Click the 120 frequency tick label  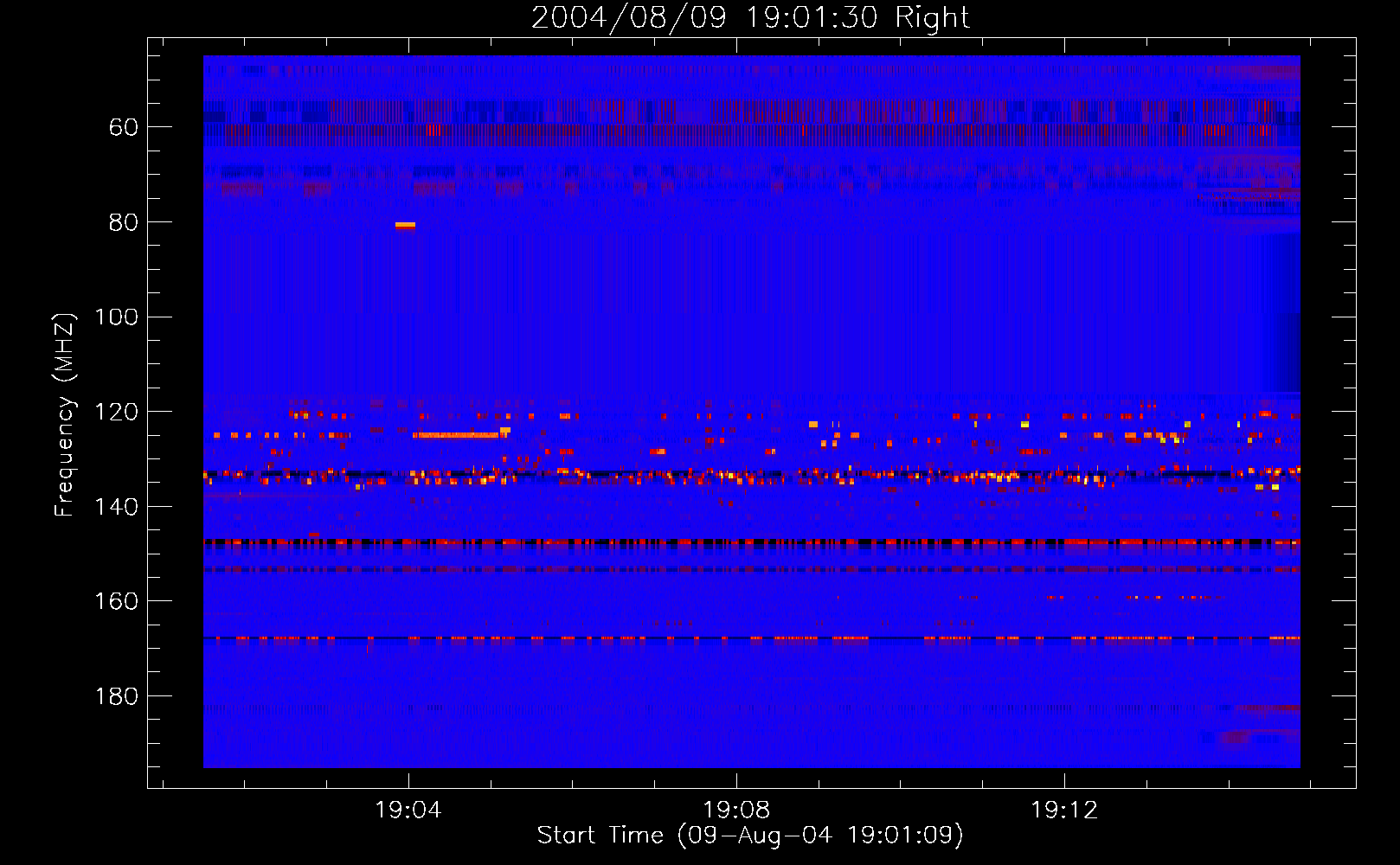point(116,412)
